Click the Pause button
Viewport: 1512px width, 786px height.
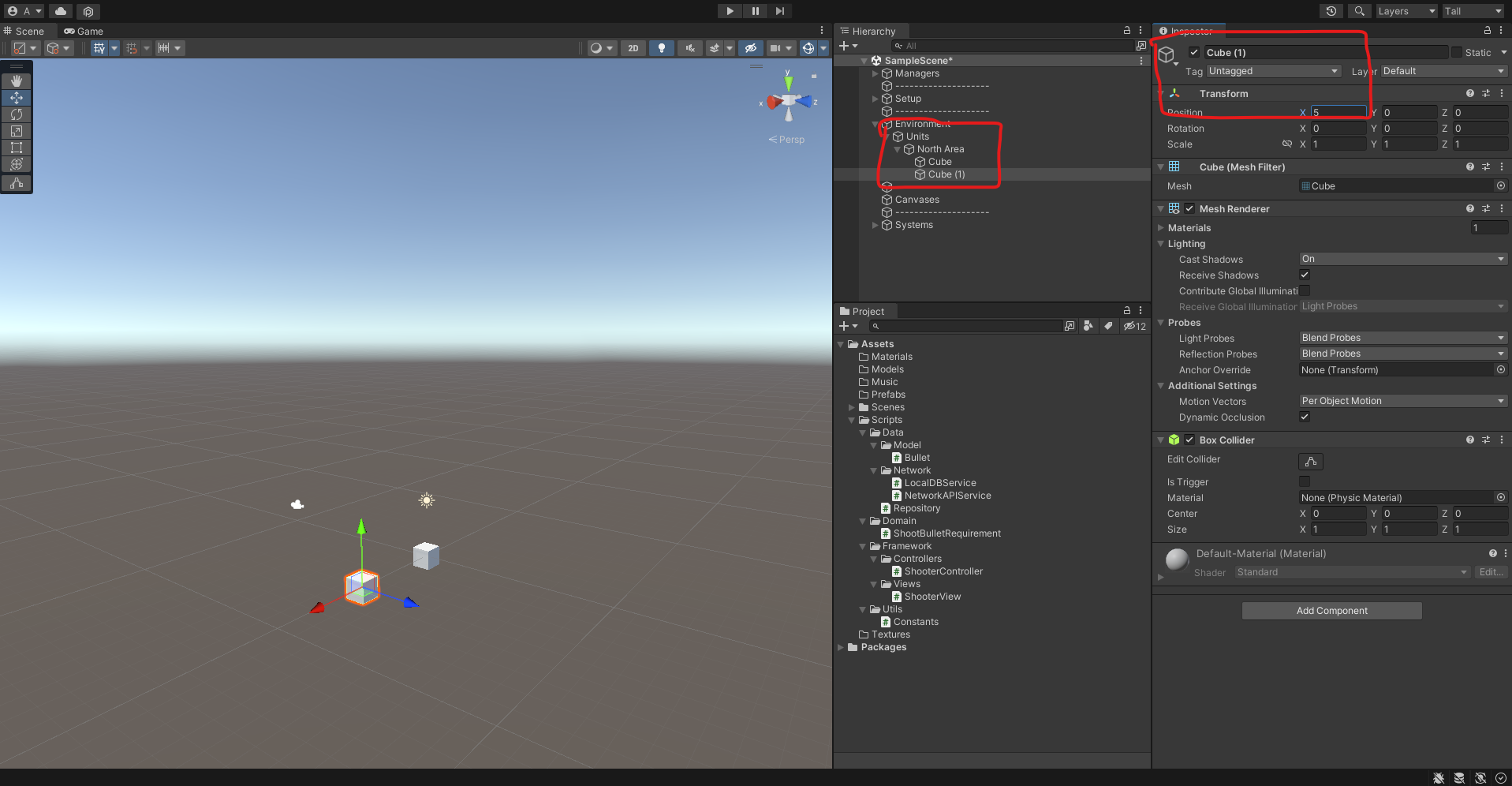[x=755, y=11]
